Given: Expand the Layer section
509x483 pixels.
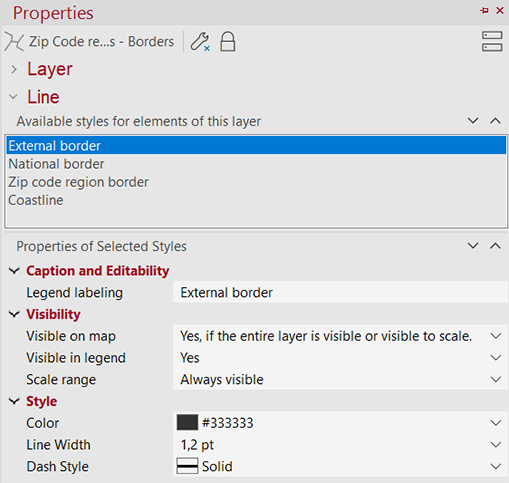Looking at the screenshot, I should pyautogui.click(x=14, y=69).
